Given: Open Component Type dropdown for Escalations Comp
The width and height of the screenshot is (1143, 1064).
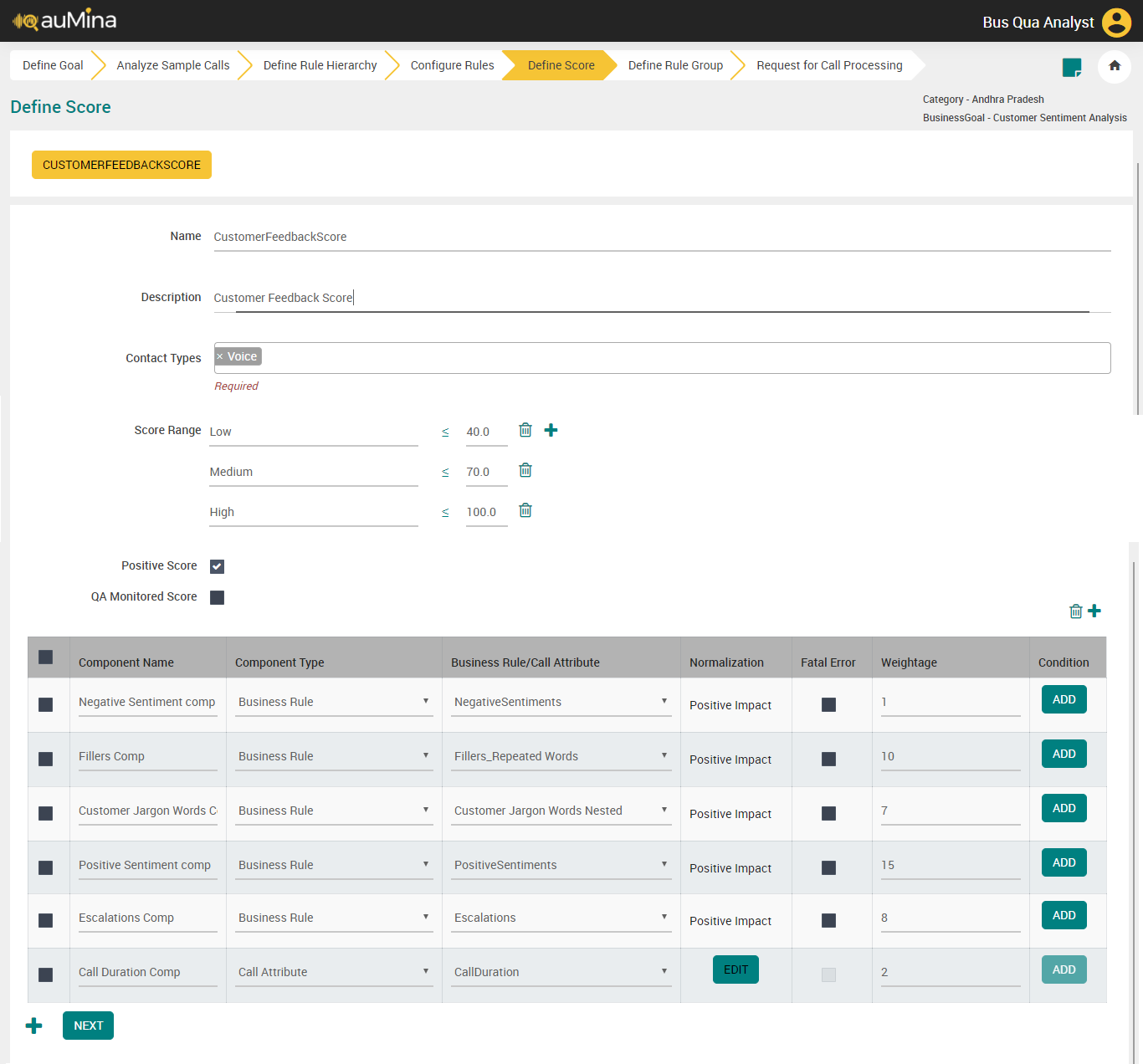Looking at the screenshot, I should click(334, 918).
